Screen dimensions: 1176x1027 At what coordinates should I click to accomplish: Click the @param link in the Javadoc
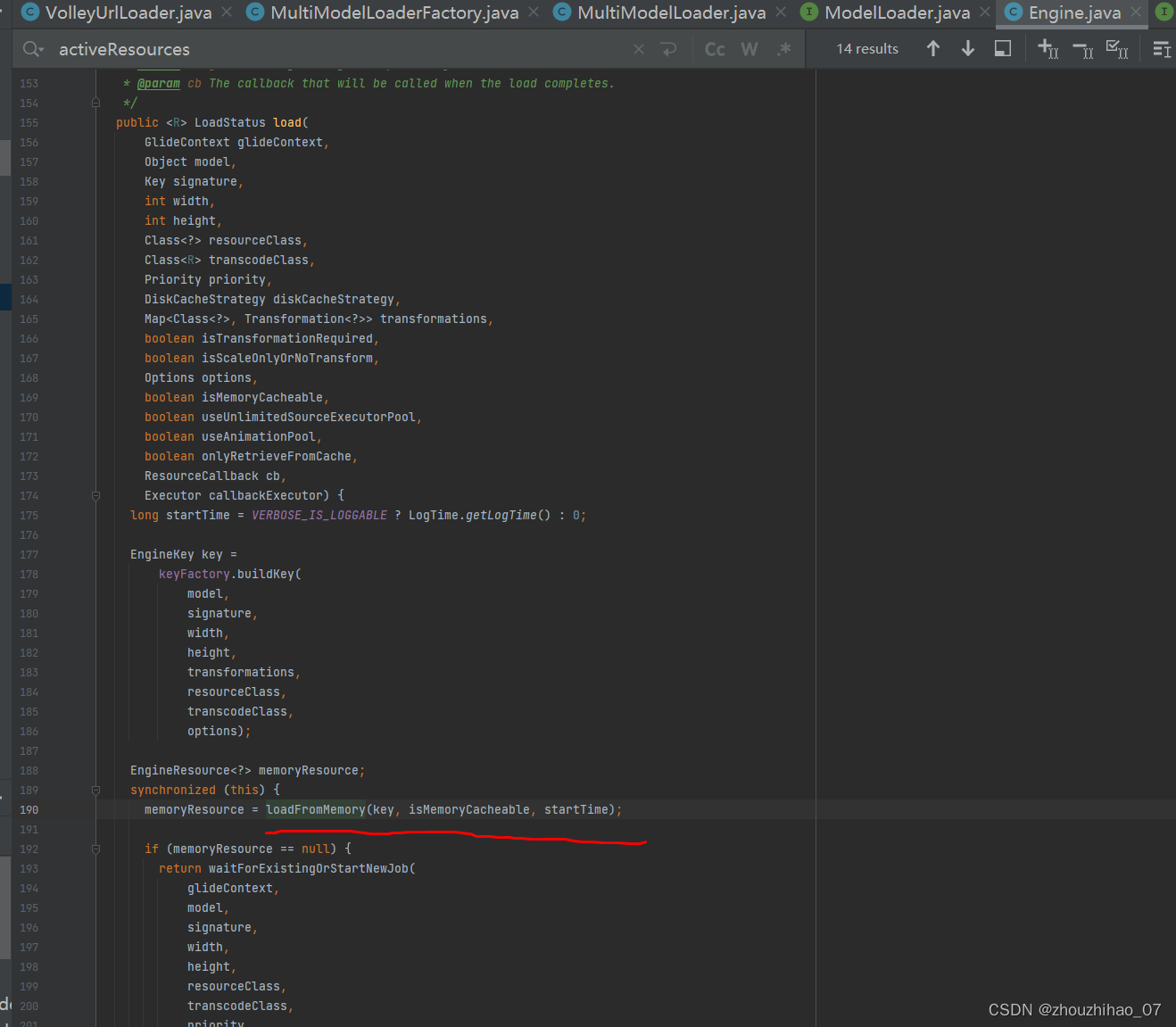[159, 83]
